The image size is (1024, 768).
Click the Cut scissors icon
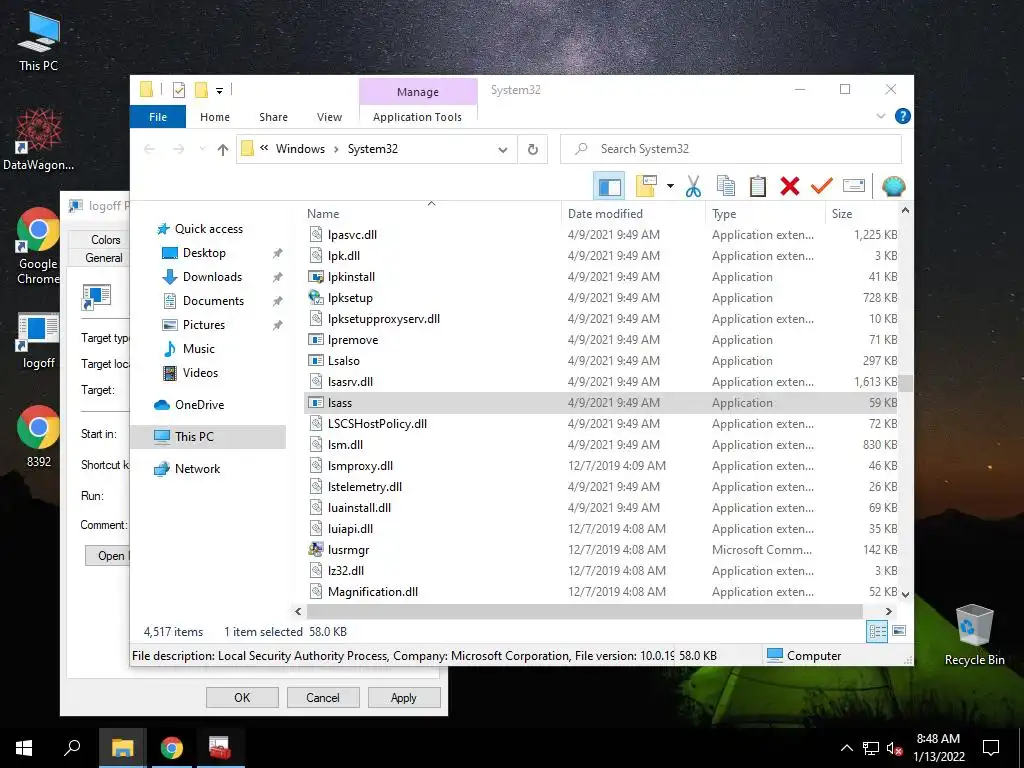(x=693, y=187)
